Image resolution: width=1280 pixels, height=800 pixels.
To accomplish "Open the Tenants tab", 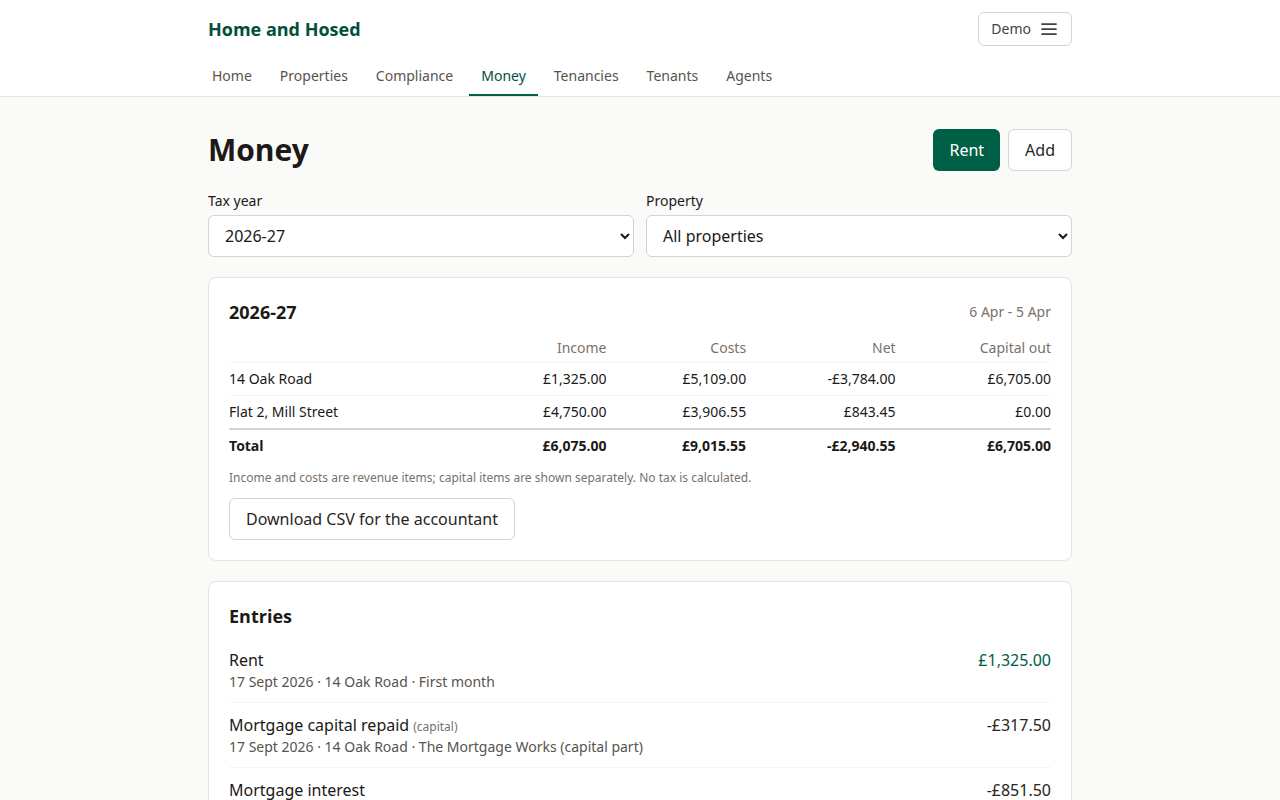I will (x=672, y=76).
